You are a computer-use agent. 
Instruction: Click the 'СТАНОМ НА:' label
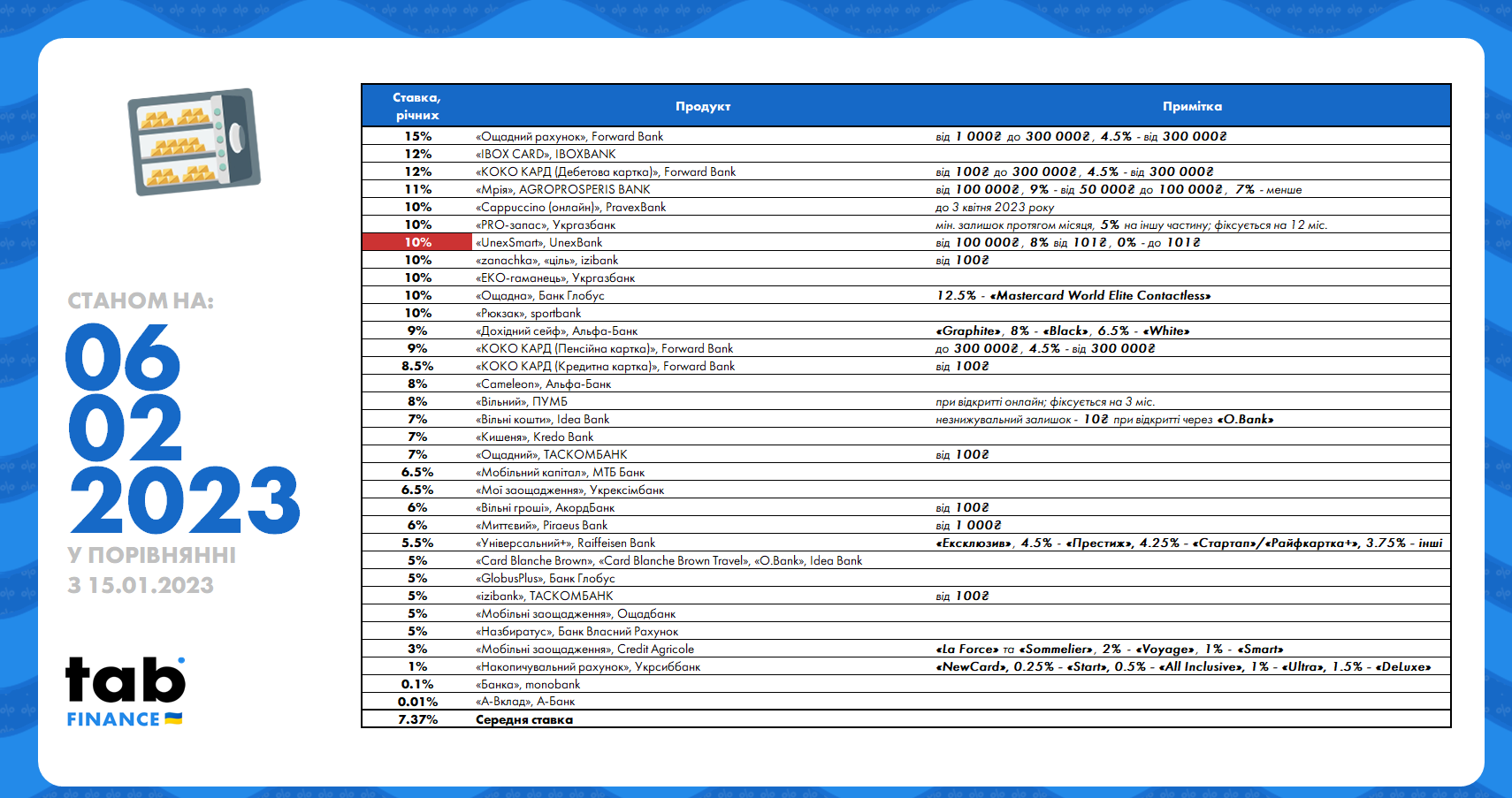point(141,300)
